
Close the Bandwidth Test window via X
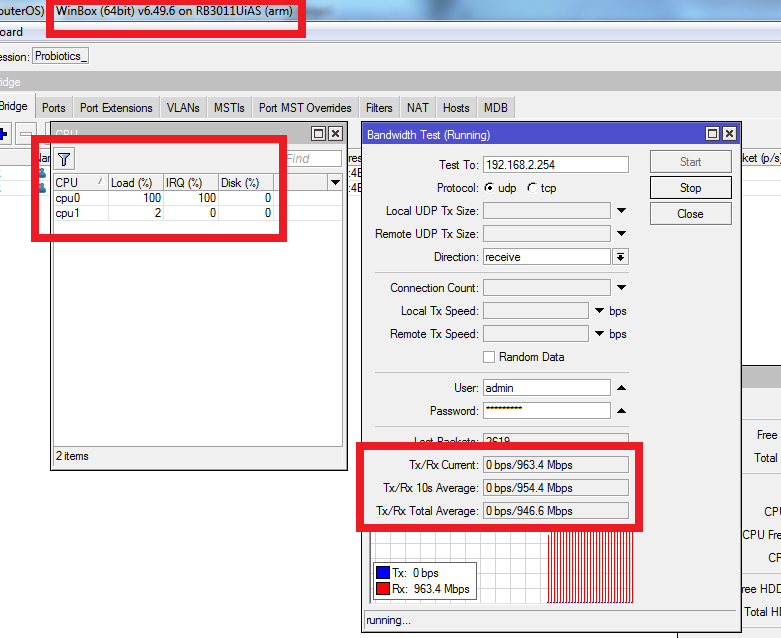729,133
